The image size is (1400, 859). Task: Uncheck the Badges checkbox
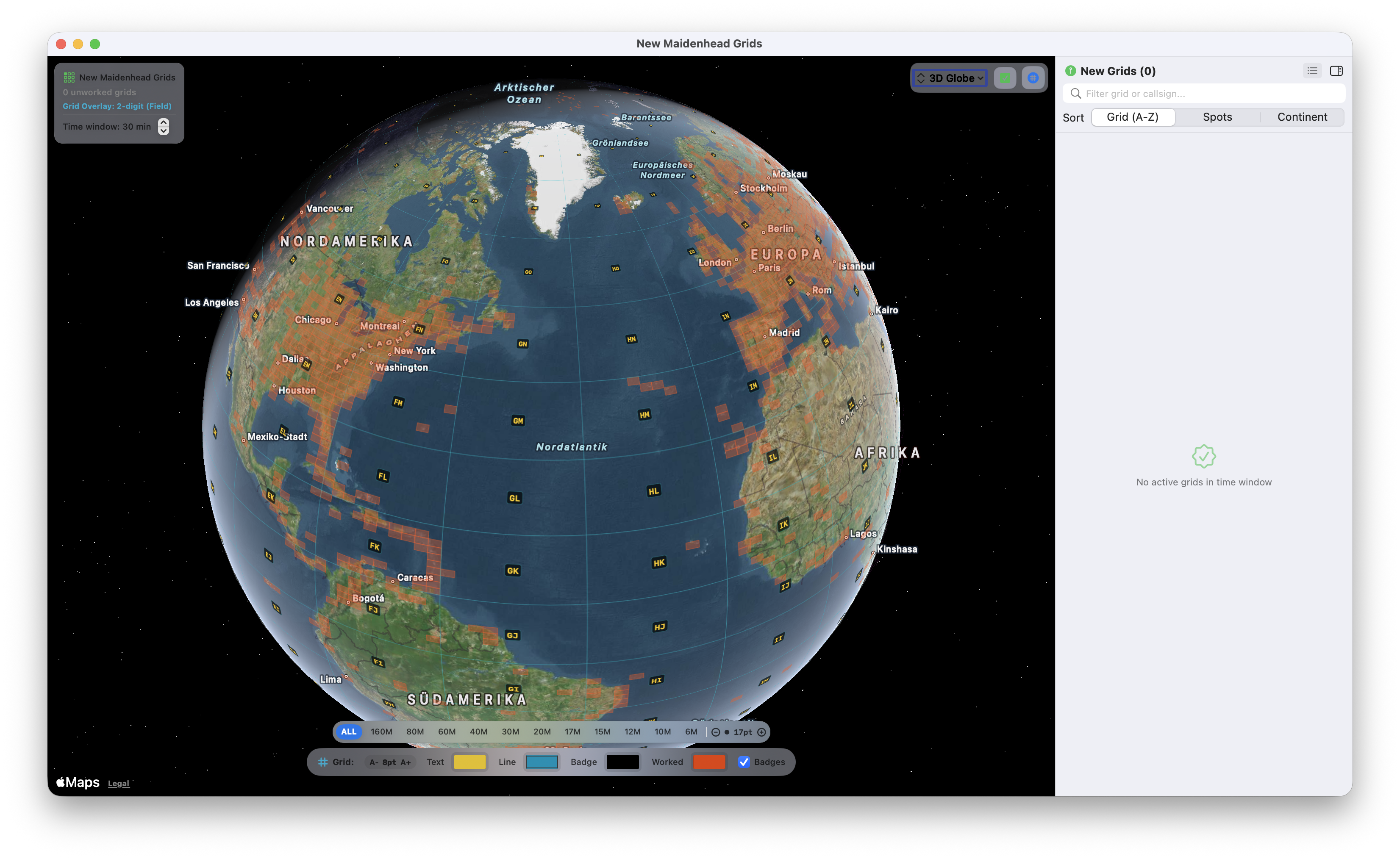tap(744, 762)
